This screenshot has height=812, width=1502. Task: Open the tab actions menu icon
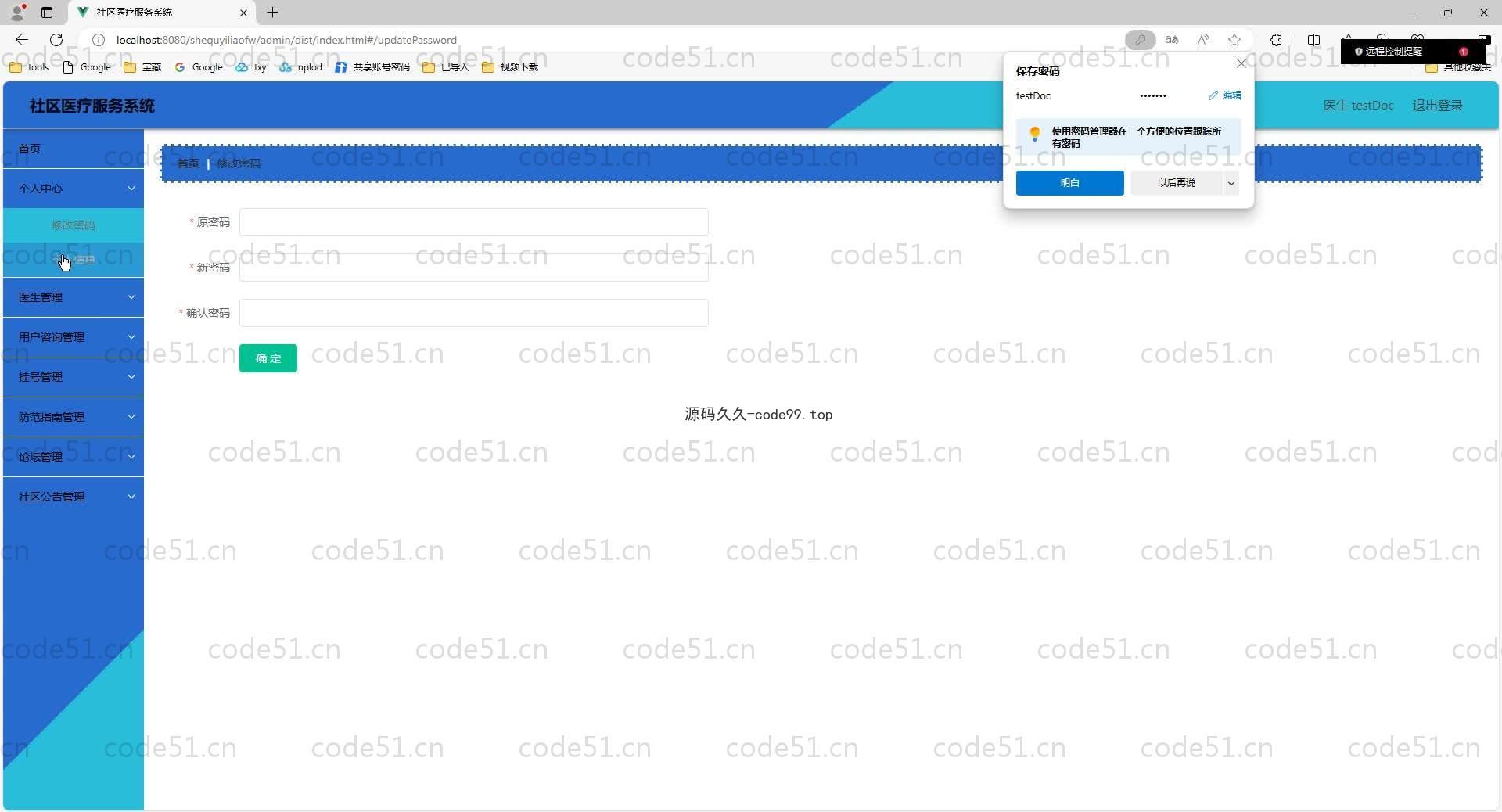point(47,13)
